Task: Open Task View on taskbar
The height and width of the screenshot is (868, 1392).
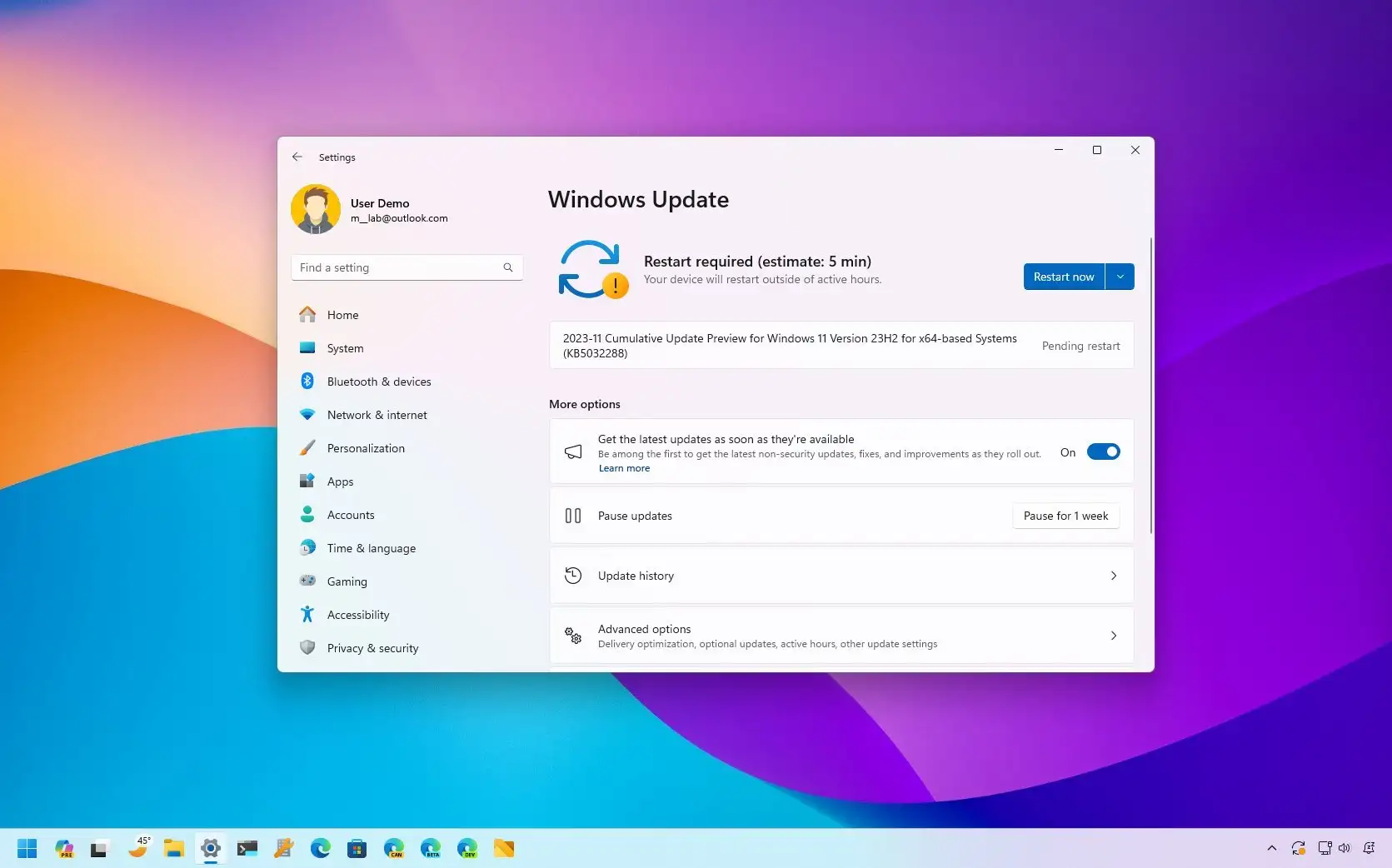Action: (98, 848)
